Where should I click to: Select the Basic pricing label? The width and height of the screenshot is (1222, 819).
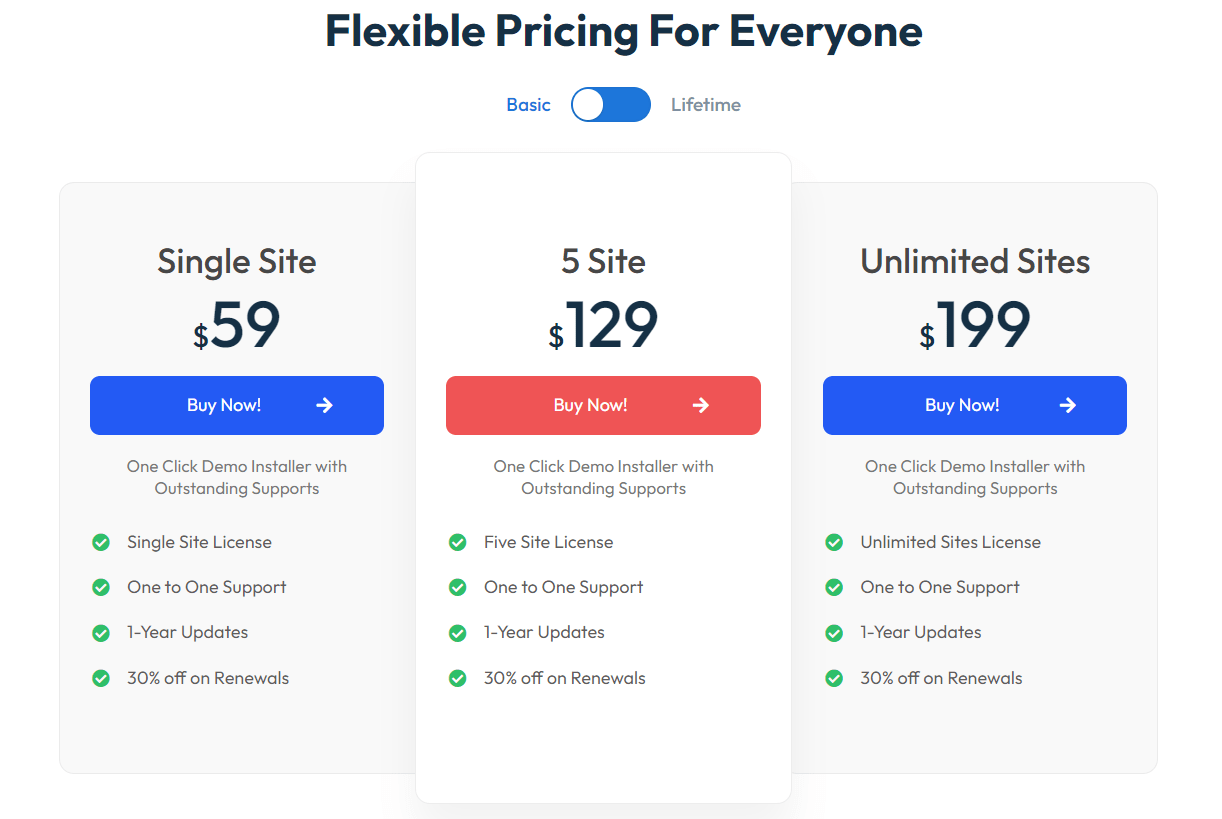click(528, 104)
